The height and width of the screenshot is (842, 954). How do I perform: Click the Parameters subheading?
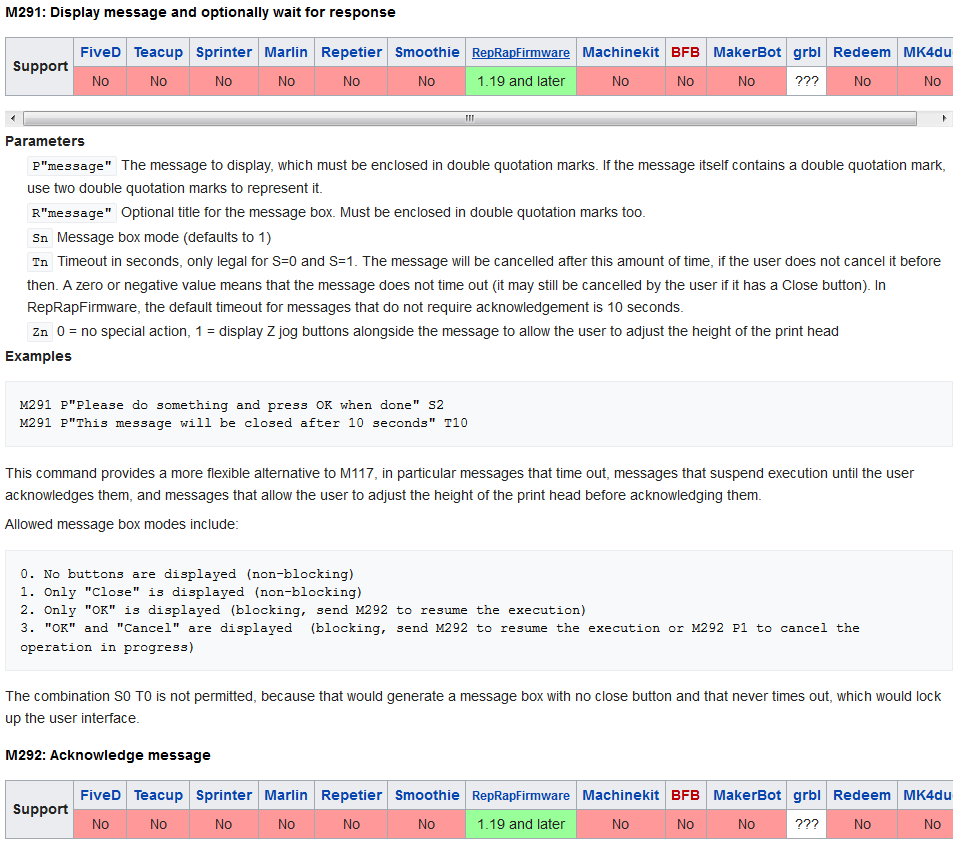45,141
